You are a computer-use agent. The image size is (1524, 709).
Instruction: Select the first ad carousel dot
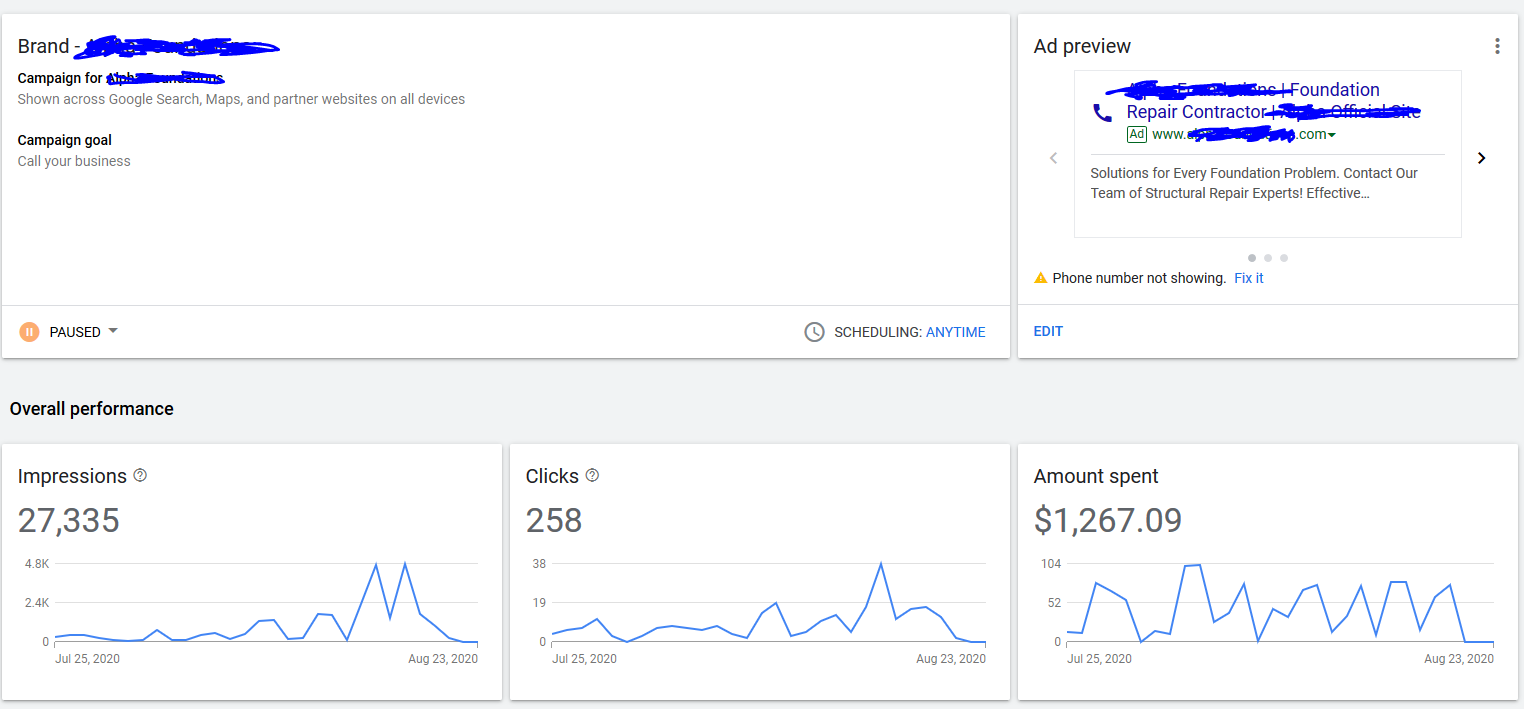[1252, 258]
